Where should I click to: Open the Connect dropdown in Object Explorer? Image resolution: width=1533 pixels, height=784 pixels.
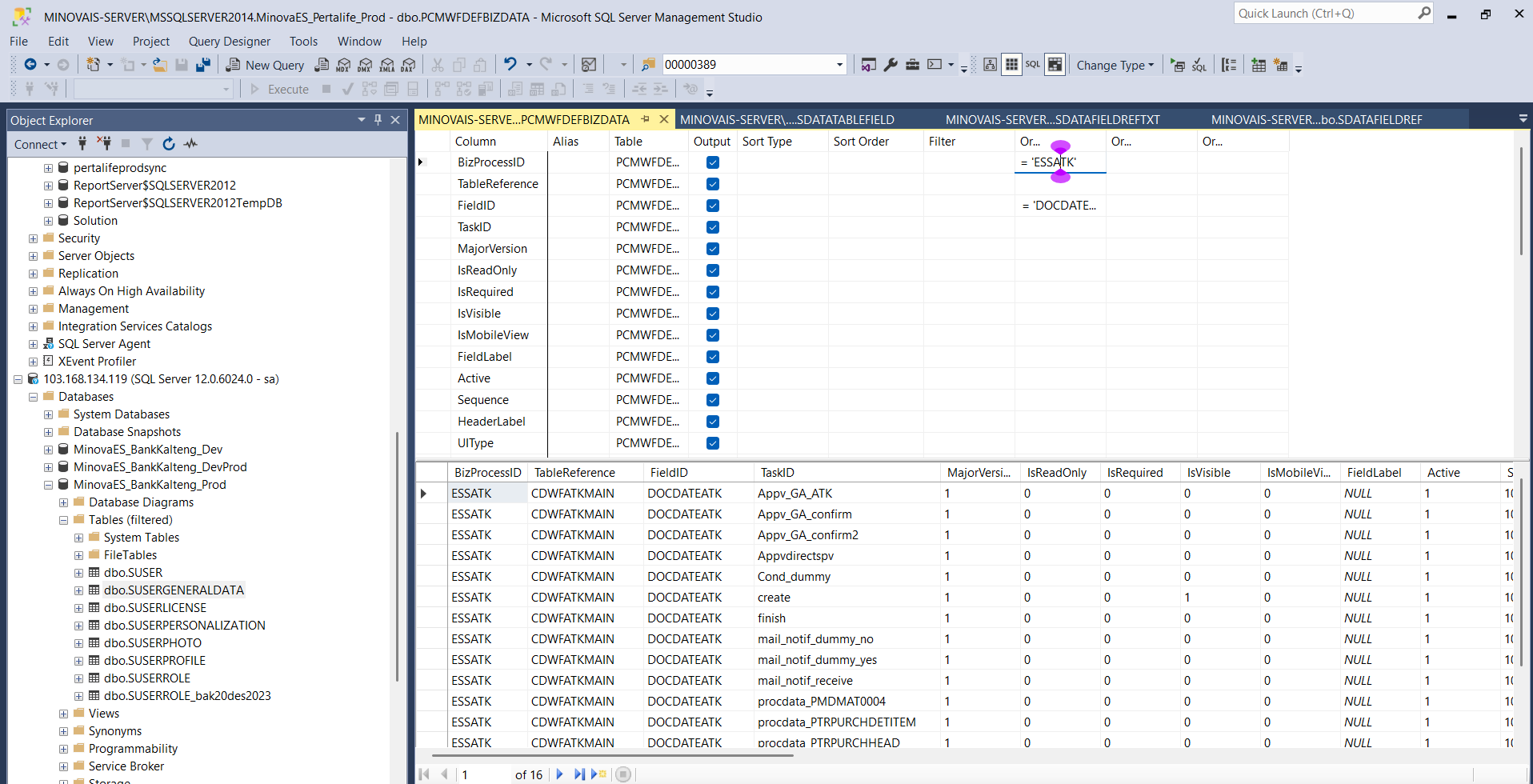click(x=40, y=144)
